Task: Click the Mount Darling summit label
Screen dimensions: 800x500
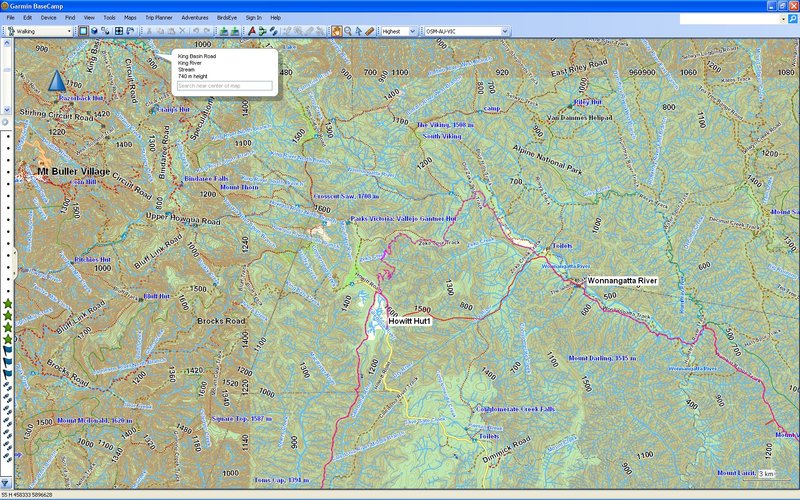Action: coord(603,358)
